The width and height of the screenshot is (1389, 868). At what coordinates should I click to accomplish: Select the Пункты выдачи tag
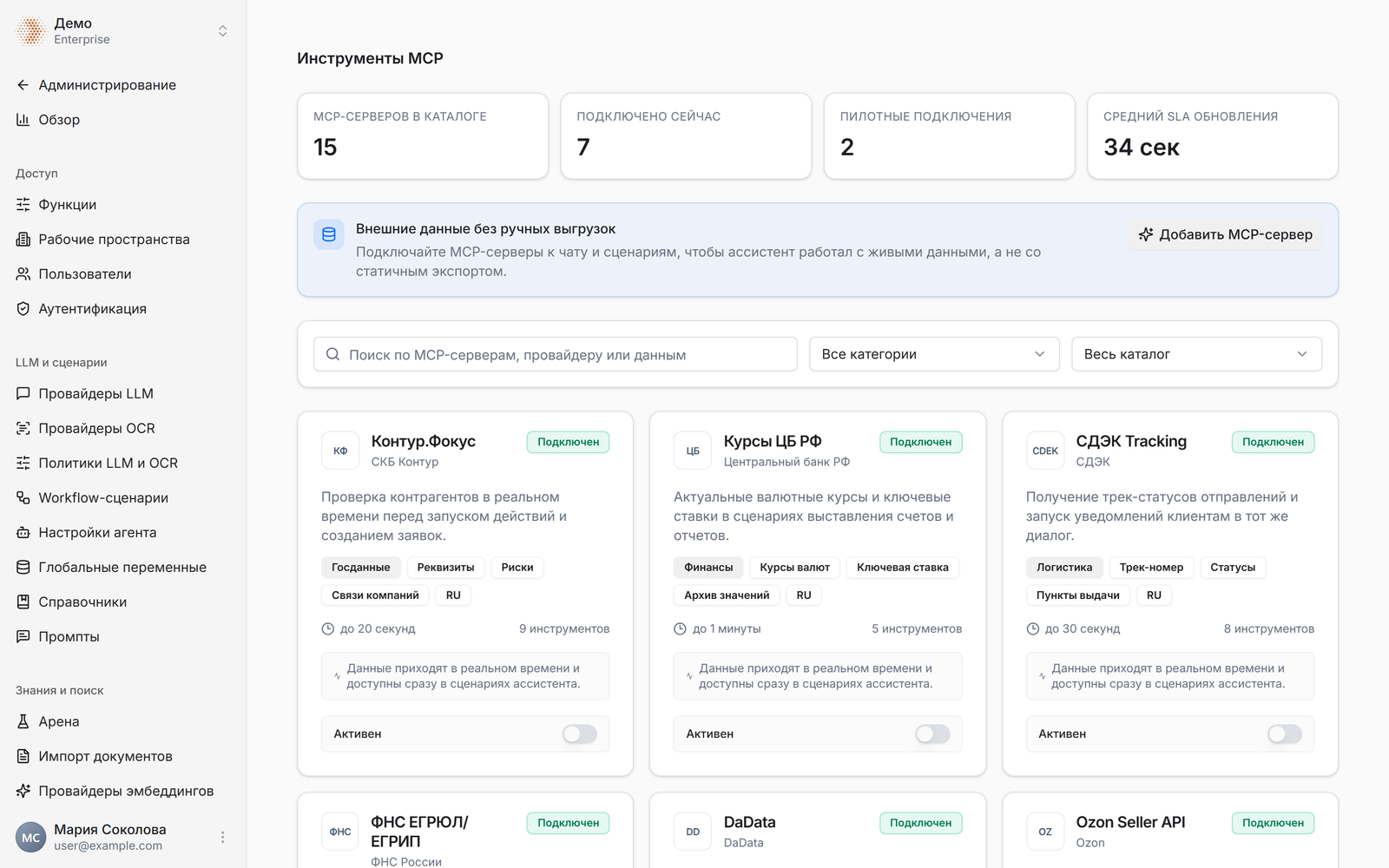coord(1078,595)
